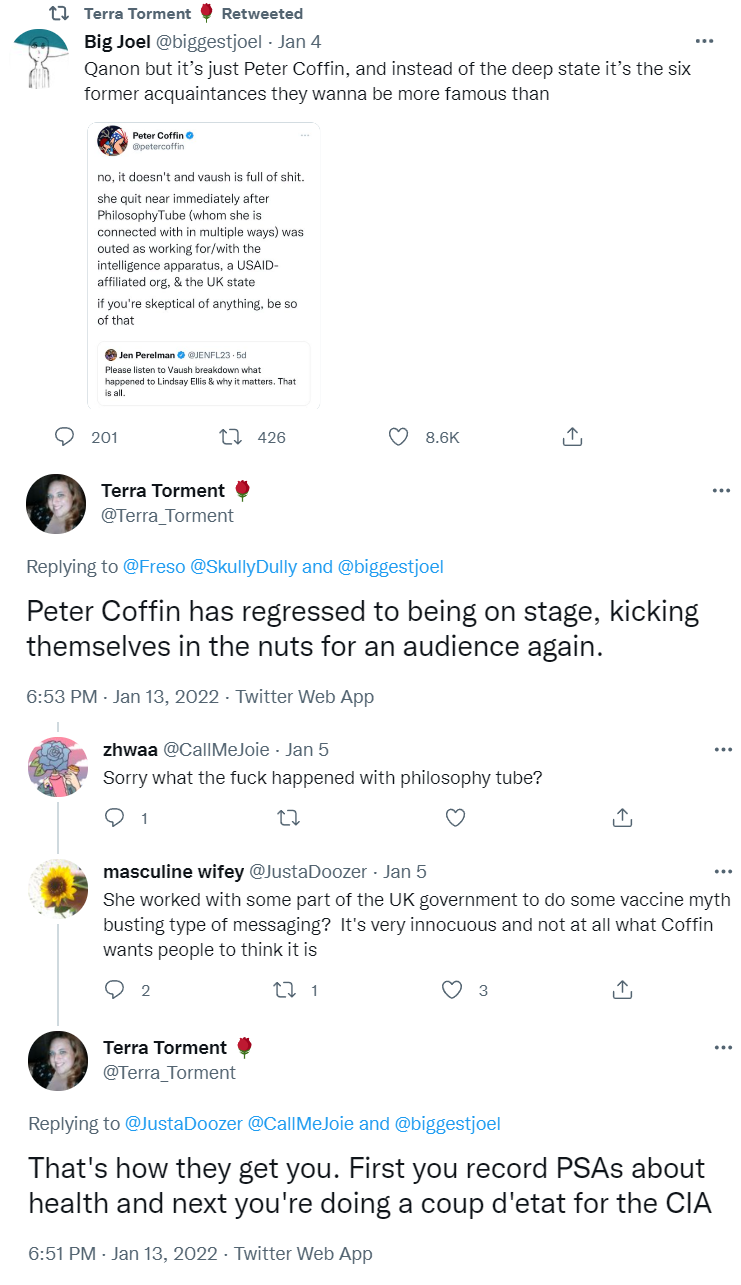Share masculine wifey's tweet
741x1285 pixels.
(622, 990)
